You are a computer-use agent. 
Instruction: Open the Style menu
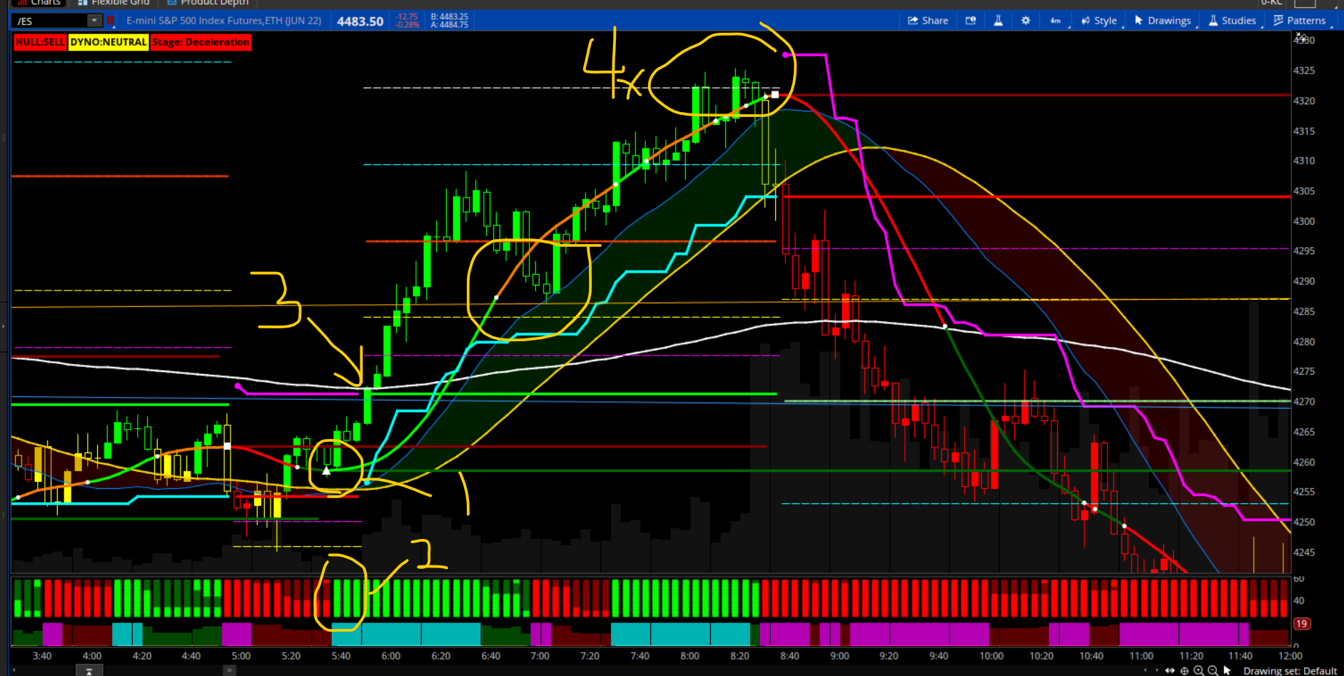coord(1098,20)
